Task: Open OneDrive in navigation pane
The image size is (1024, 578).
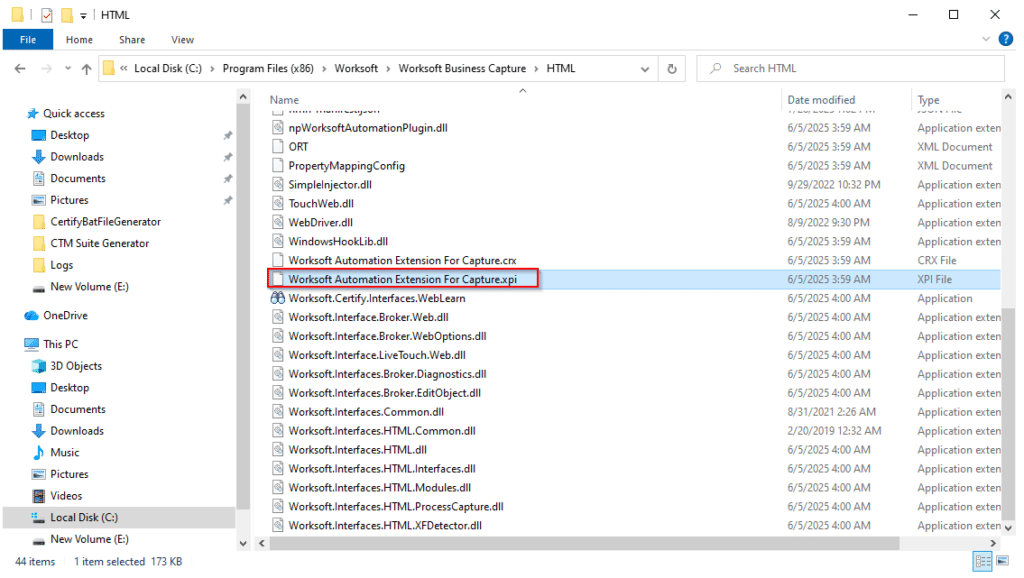Action: tap(65, 315)
